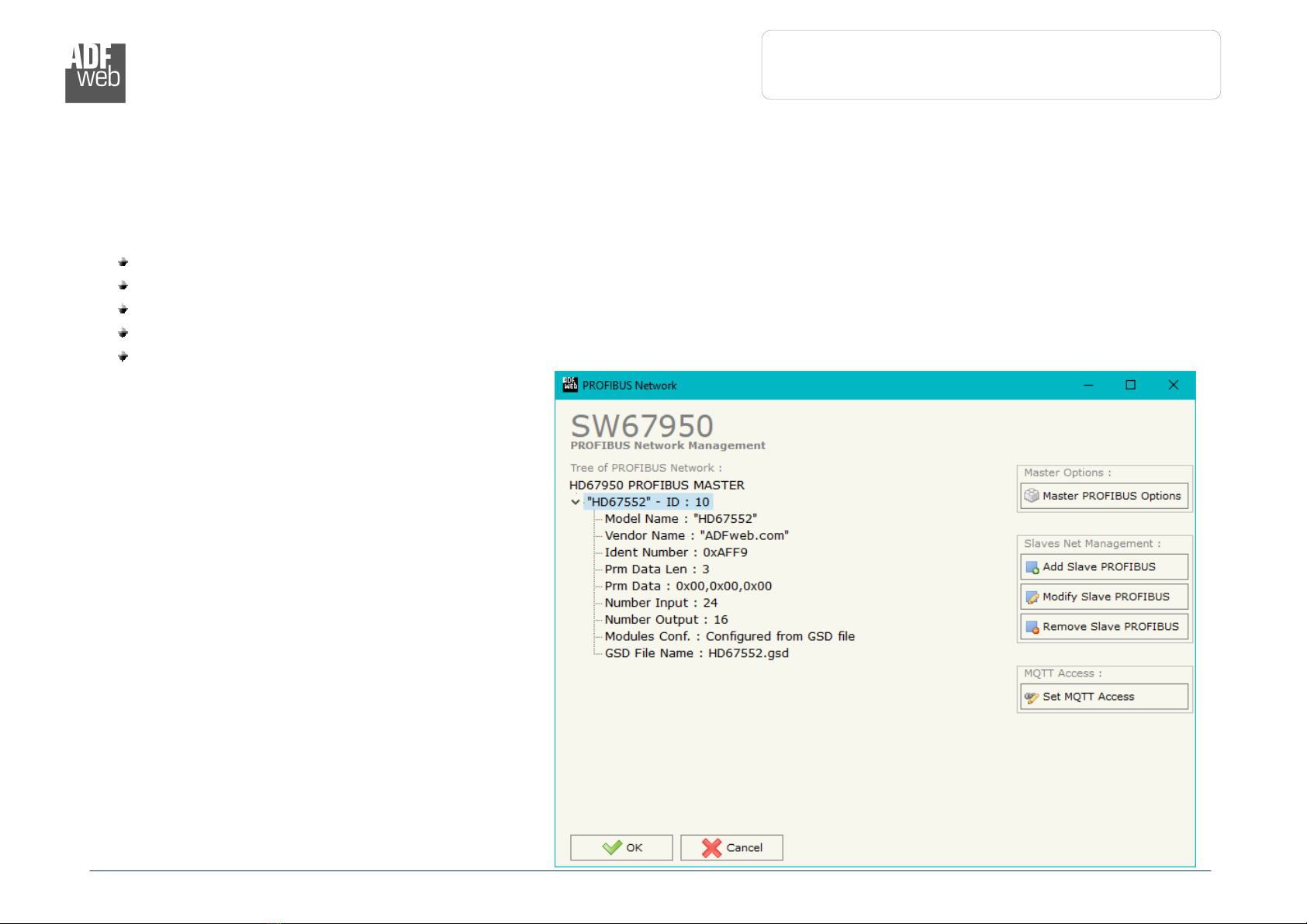Select HD67950 PROFIBUS MASTER root row
1307x924 pixels.
click(x=657, y=485)
